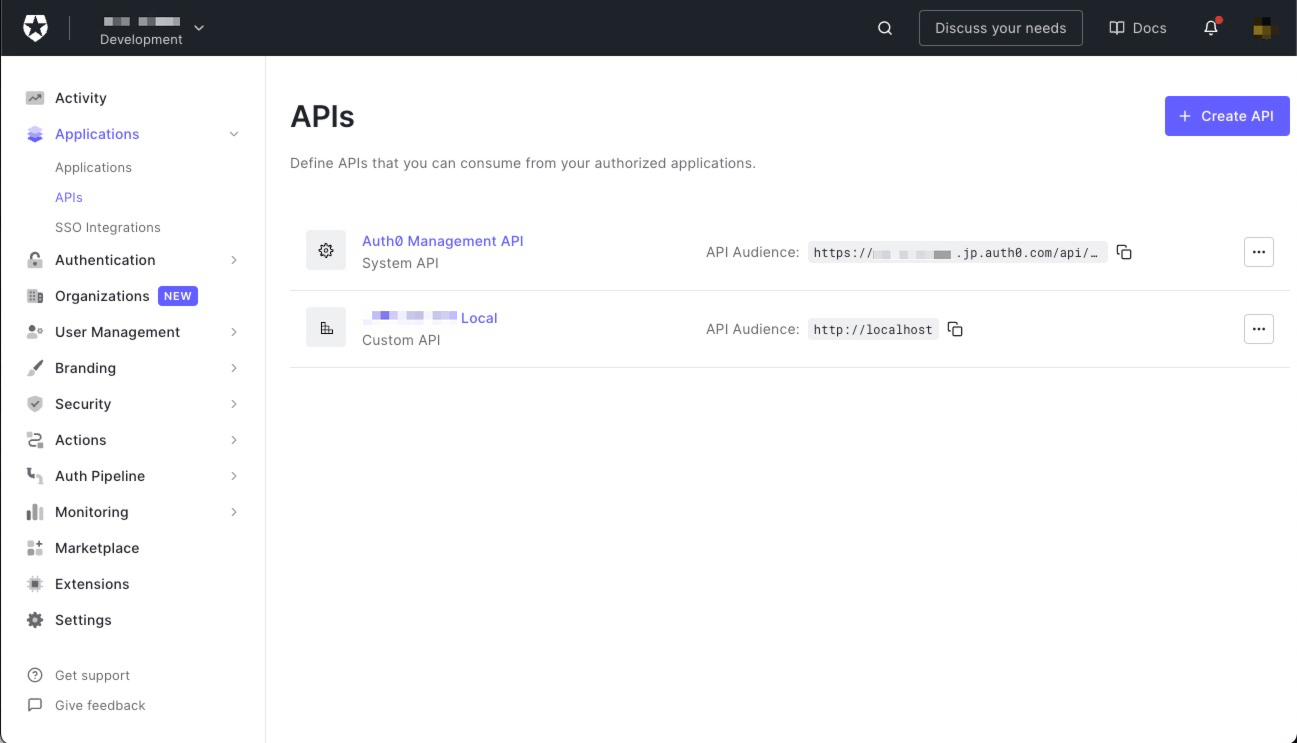Click the Docs icon in the top bar
The image size is (1297, 743).
1116,27
